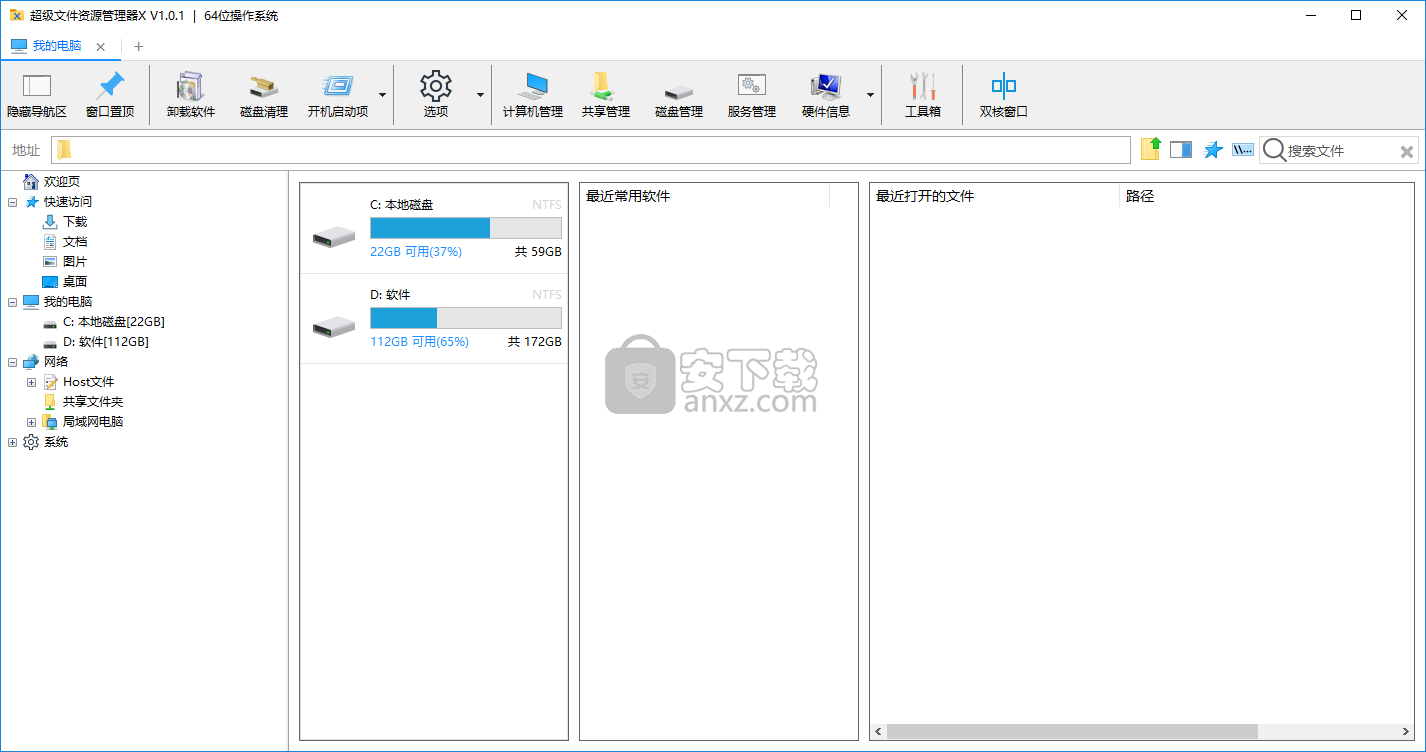Image resolution: width=1426 pixels, height=752 pixels.
Task: Click the D: drive usage bar
Action: pyautogui.click(x=466, y=318)
